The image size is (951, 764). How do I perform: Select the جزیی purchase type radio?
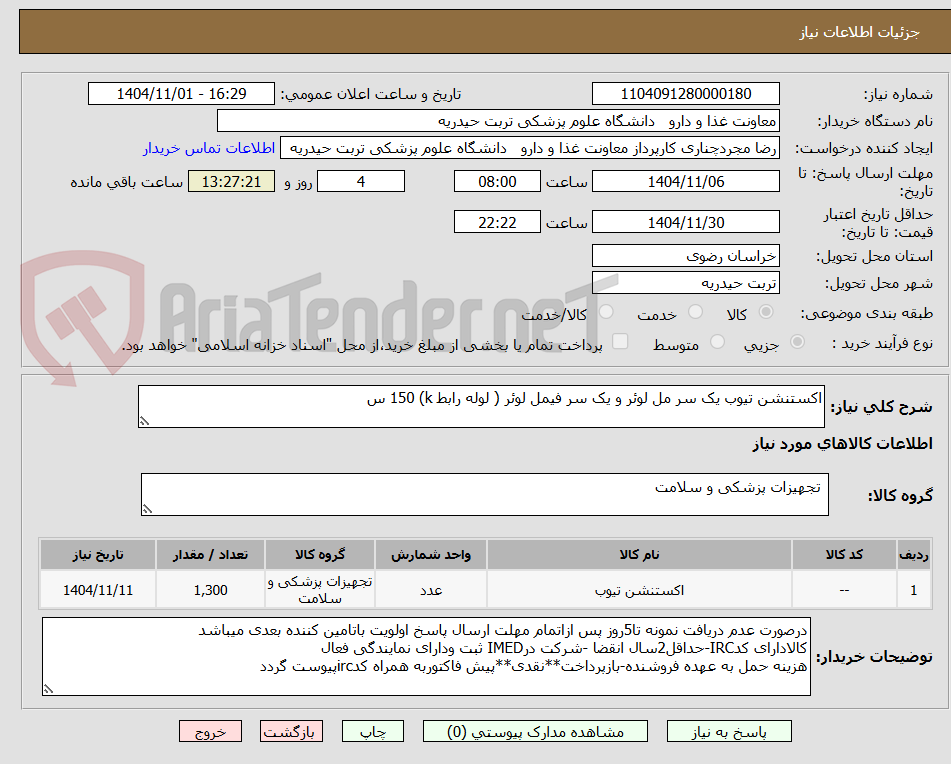point(797,342)
